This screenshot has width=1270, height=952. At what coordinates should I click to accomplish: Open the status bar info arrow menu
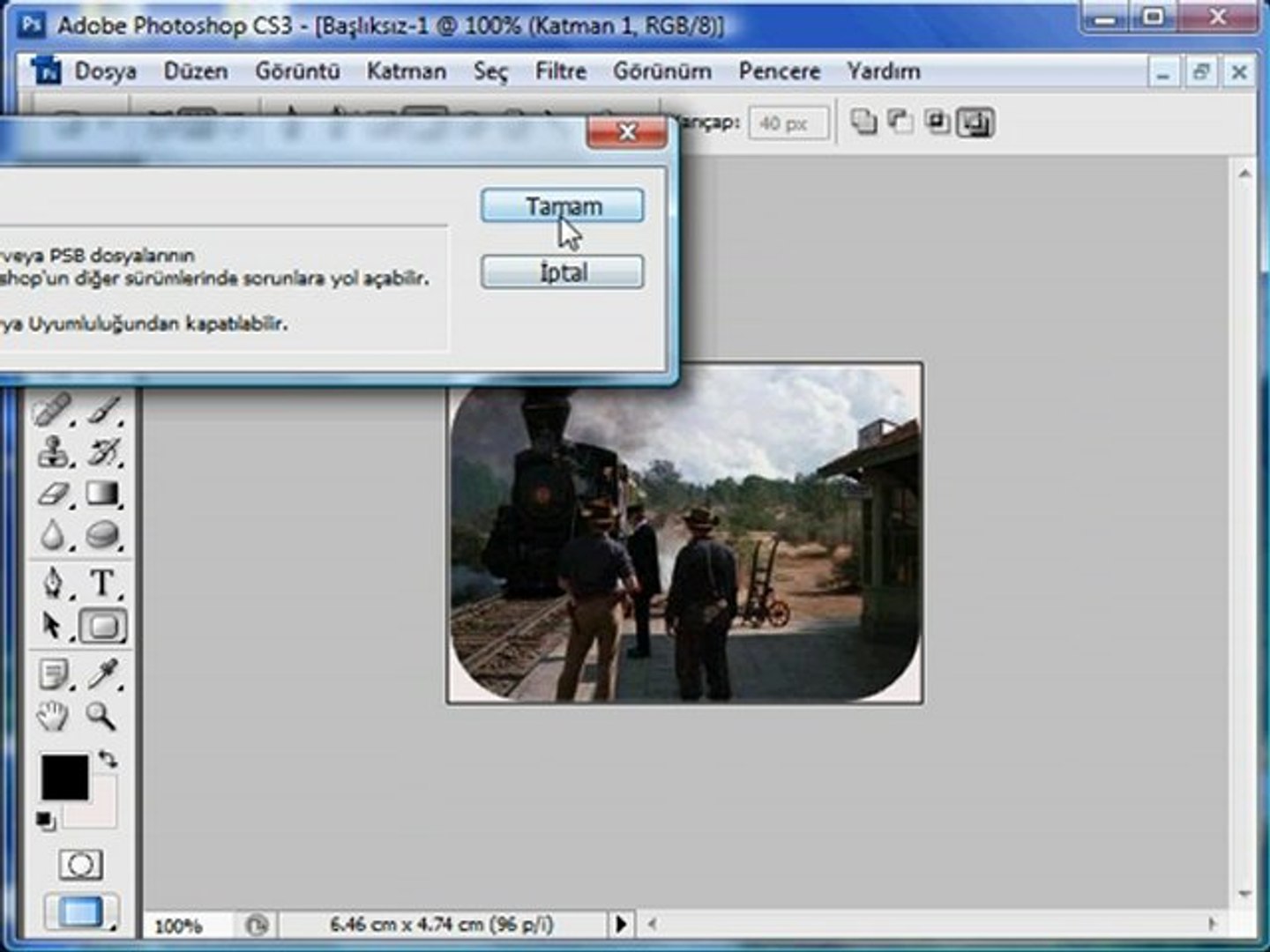pos(621,924)
